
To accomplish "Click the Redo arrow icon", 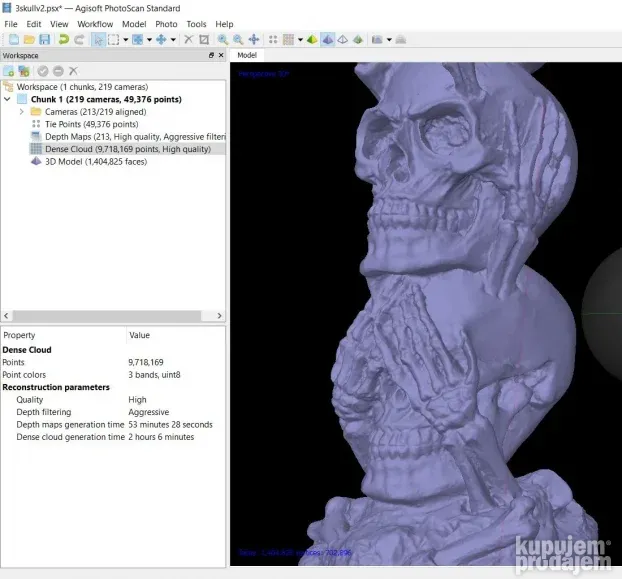I will (79, 40).
